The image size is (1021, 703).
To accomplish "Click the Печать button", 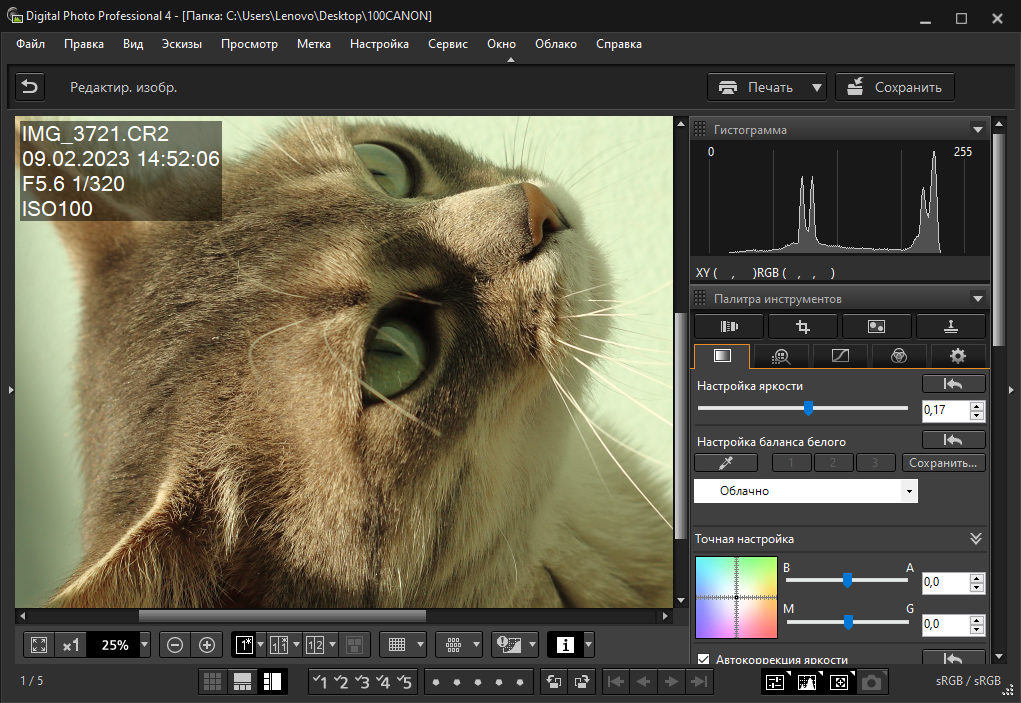I will [757, 87].
